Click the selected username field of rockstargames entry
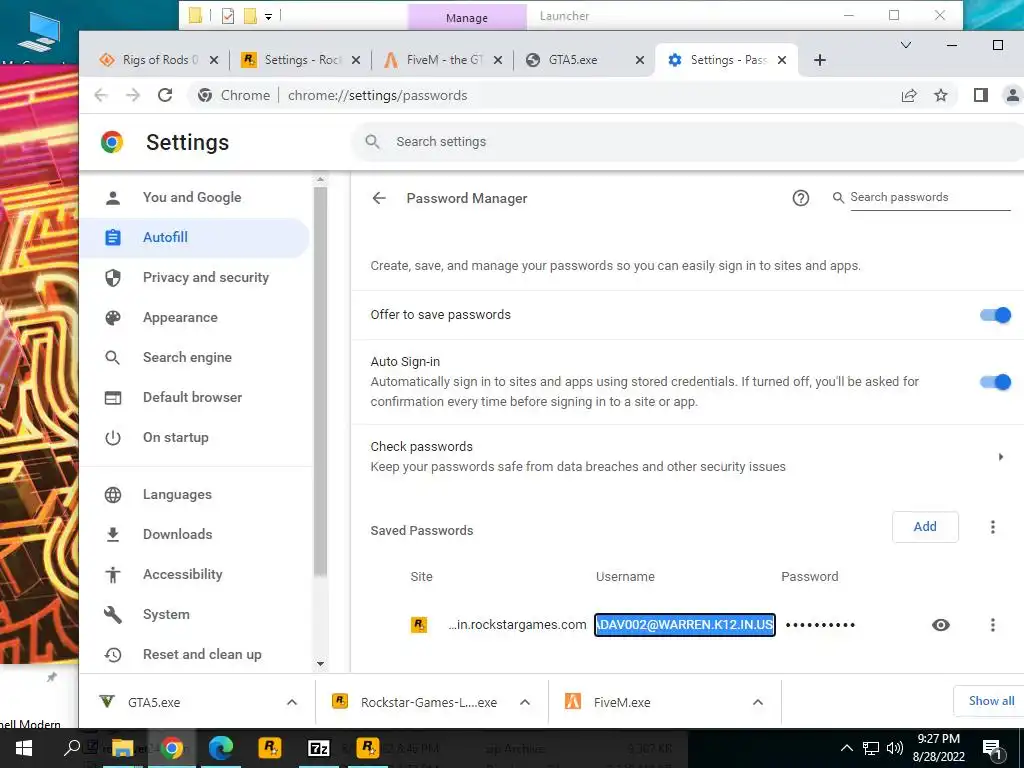The image size is (1024, 768). (x=684, y=625)
